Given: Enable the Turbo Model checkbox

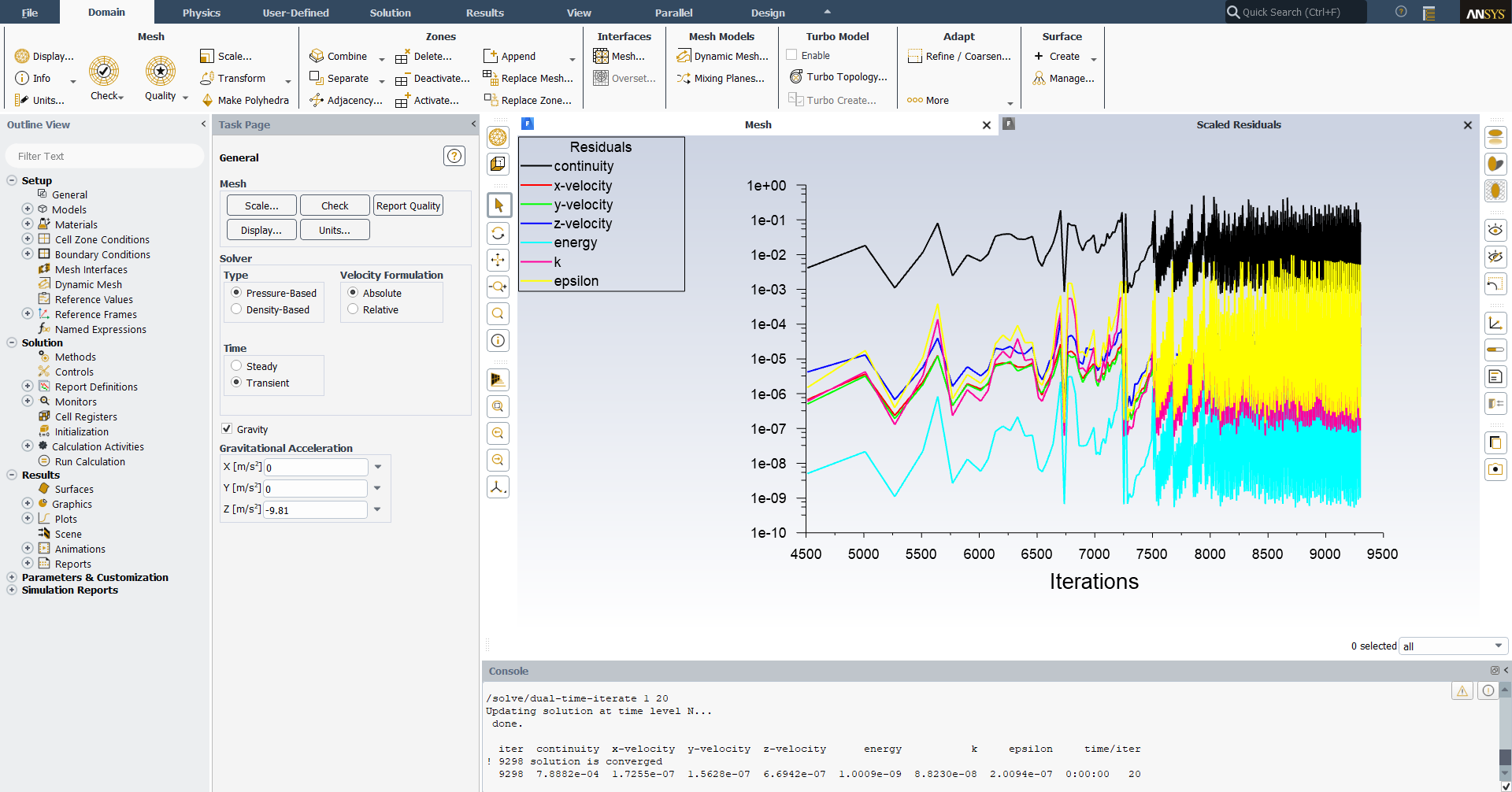Looking at the screenshot, I should [x=791, y=56].
